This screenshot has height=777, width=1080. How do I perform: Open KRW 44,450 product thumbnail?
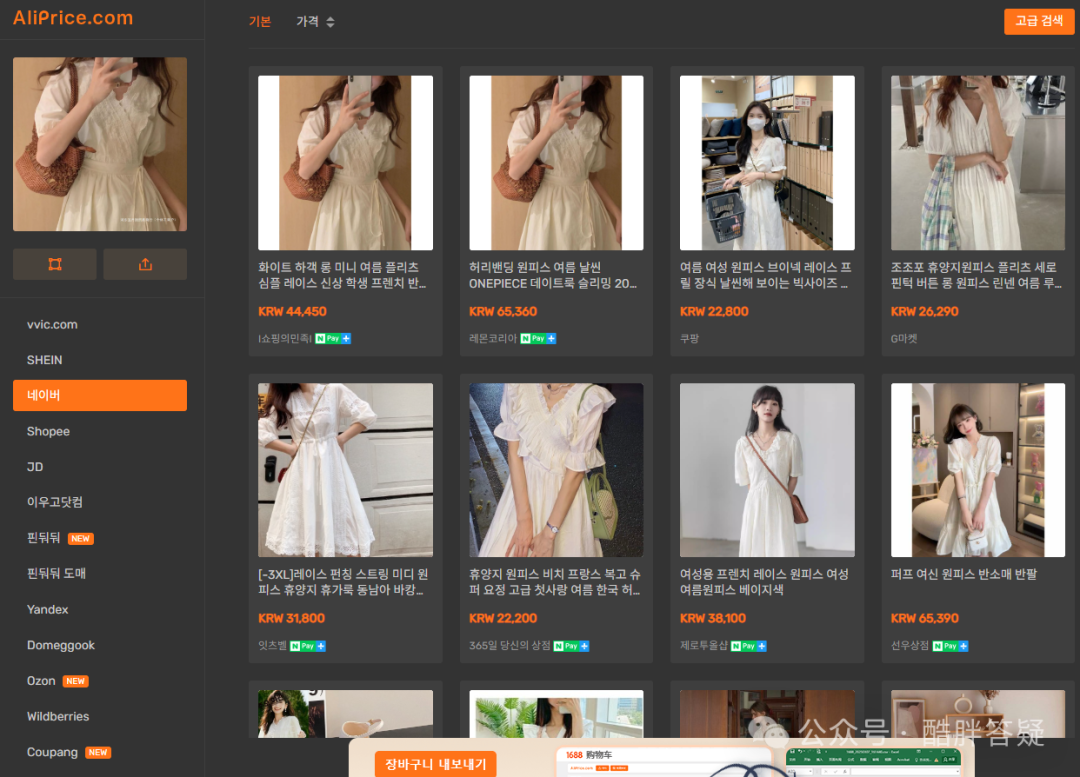pyautogui.click(x=345, y=163)
